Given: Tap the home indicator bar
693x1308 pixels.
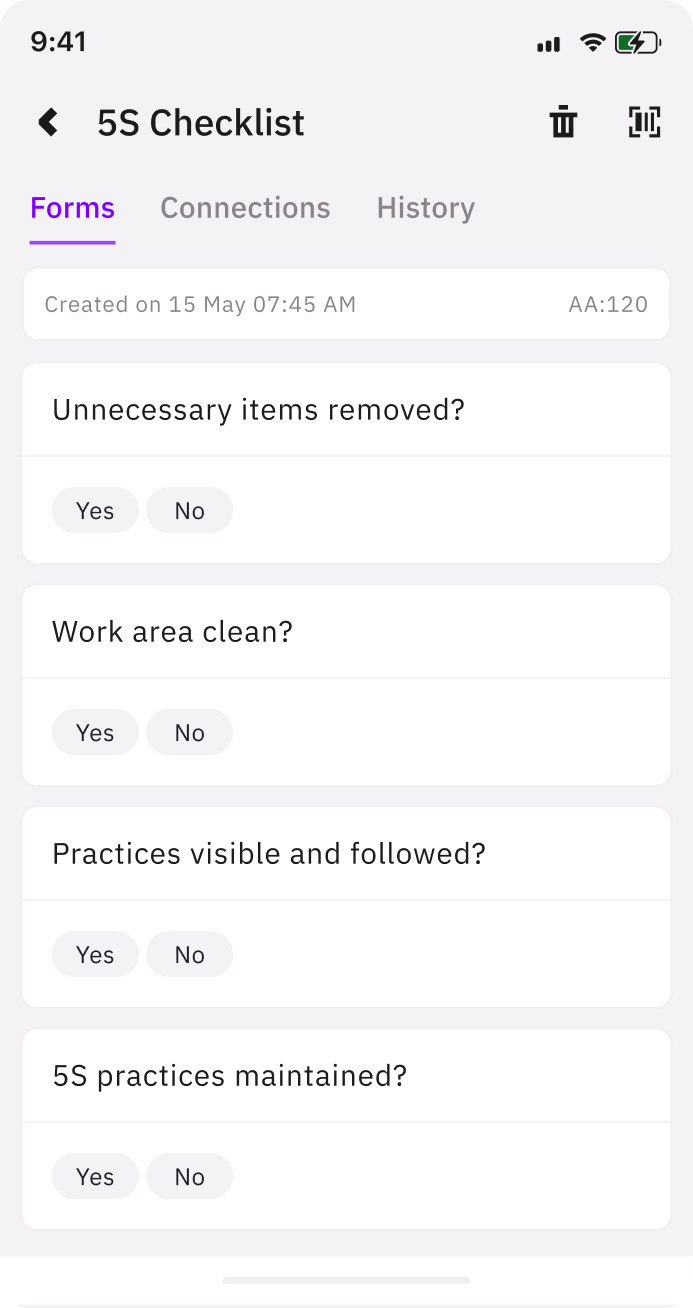Looking at the screenshot, I should [346, 1280].
